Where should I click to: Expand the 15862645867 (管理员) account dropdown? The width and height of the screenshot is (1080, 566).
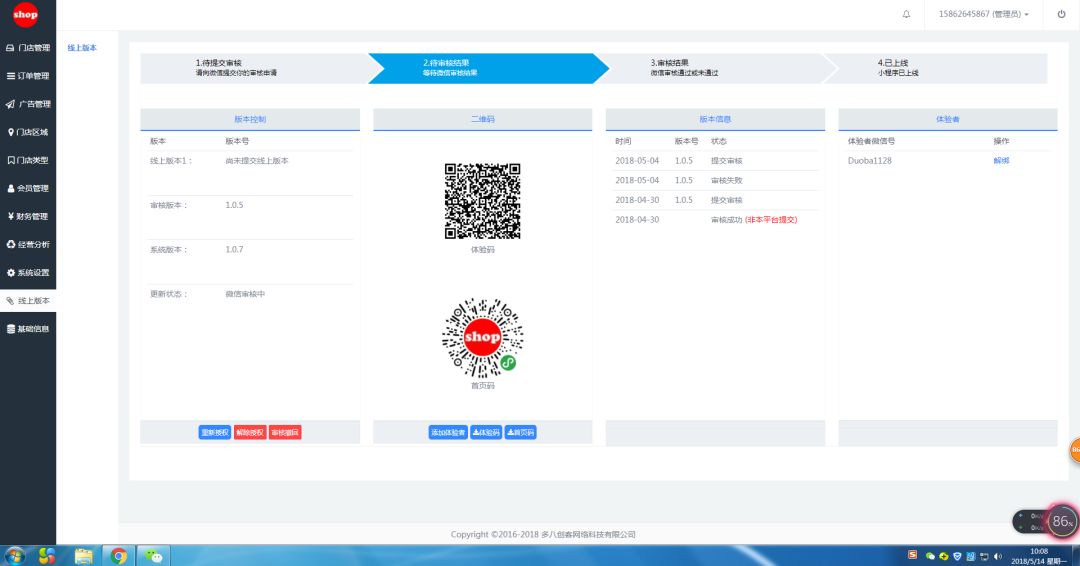tap(984, 14)
